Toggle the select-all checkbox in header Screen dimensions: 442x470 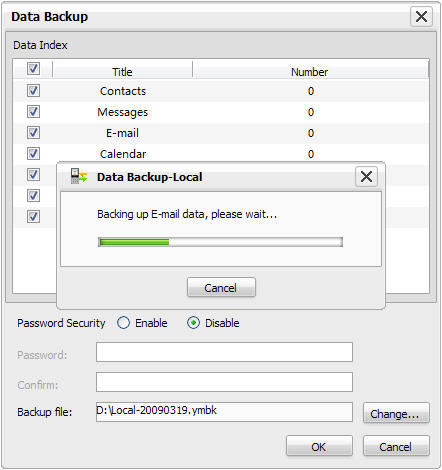point(33,69)
